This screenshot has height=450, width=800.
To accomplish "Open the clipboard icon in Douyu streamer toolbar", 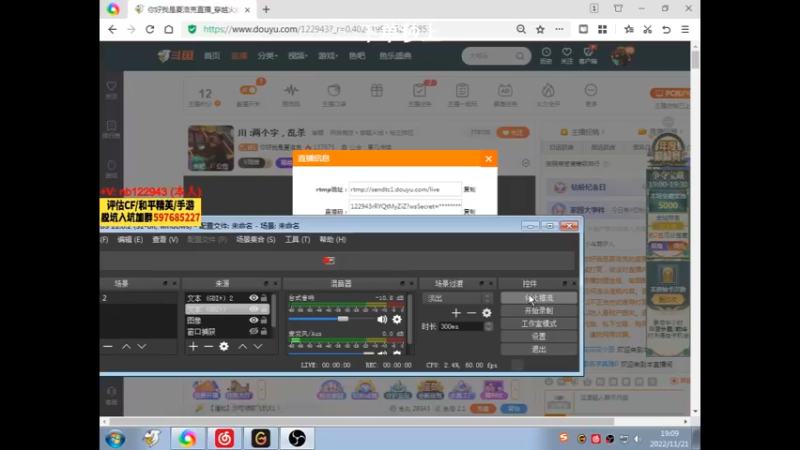I will (462, 91).
